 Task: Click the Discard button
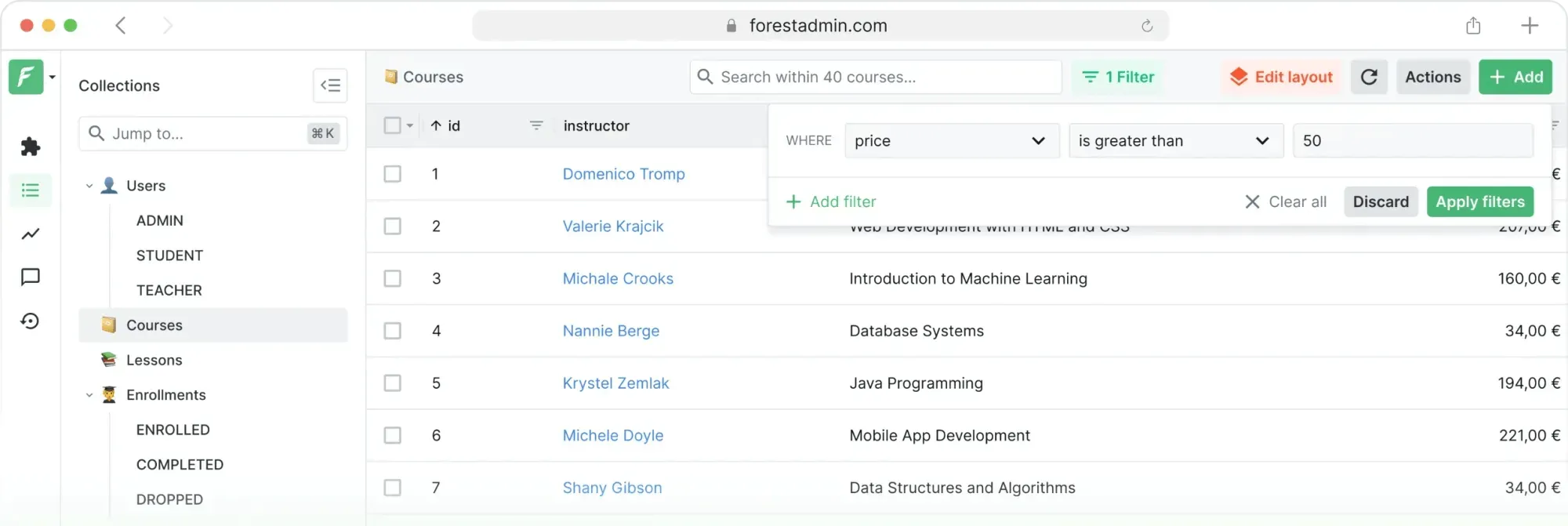[1381, 201]
